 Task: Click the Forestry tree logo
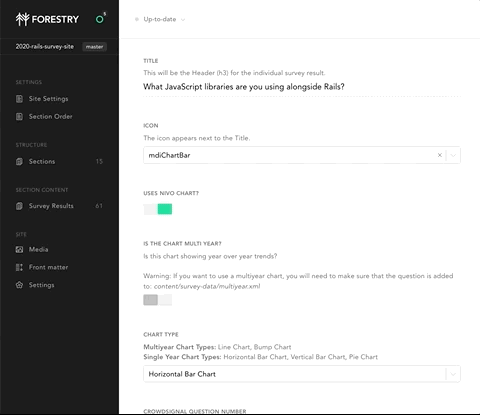coord(23,19)
